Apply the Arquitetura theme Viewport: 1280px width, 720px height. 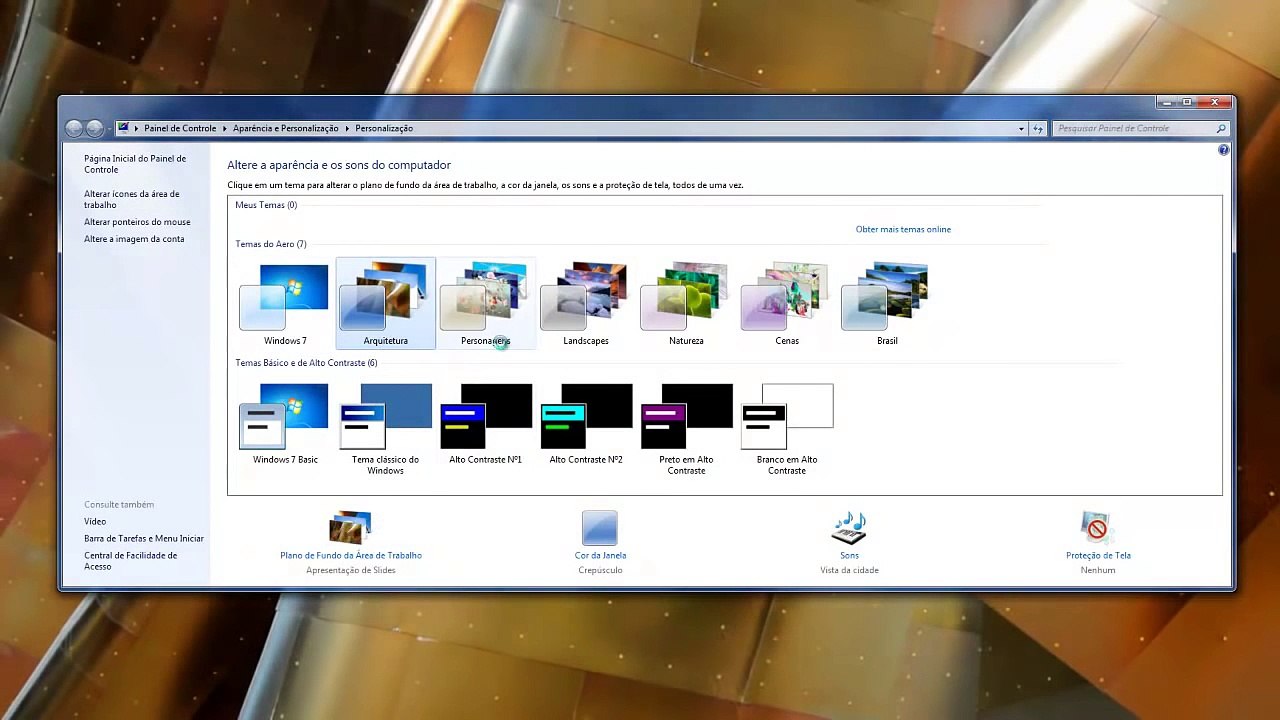point(385,304)
